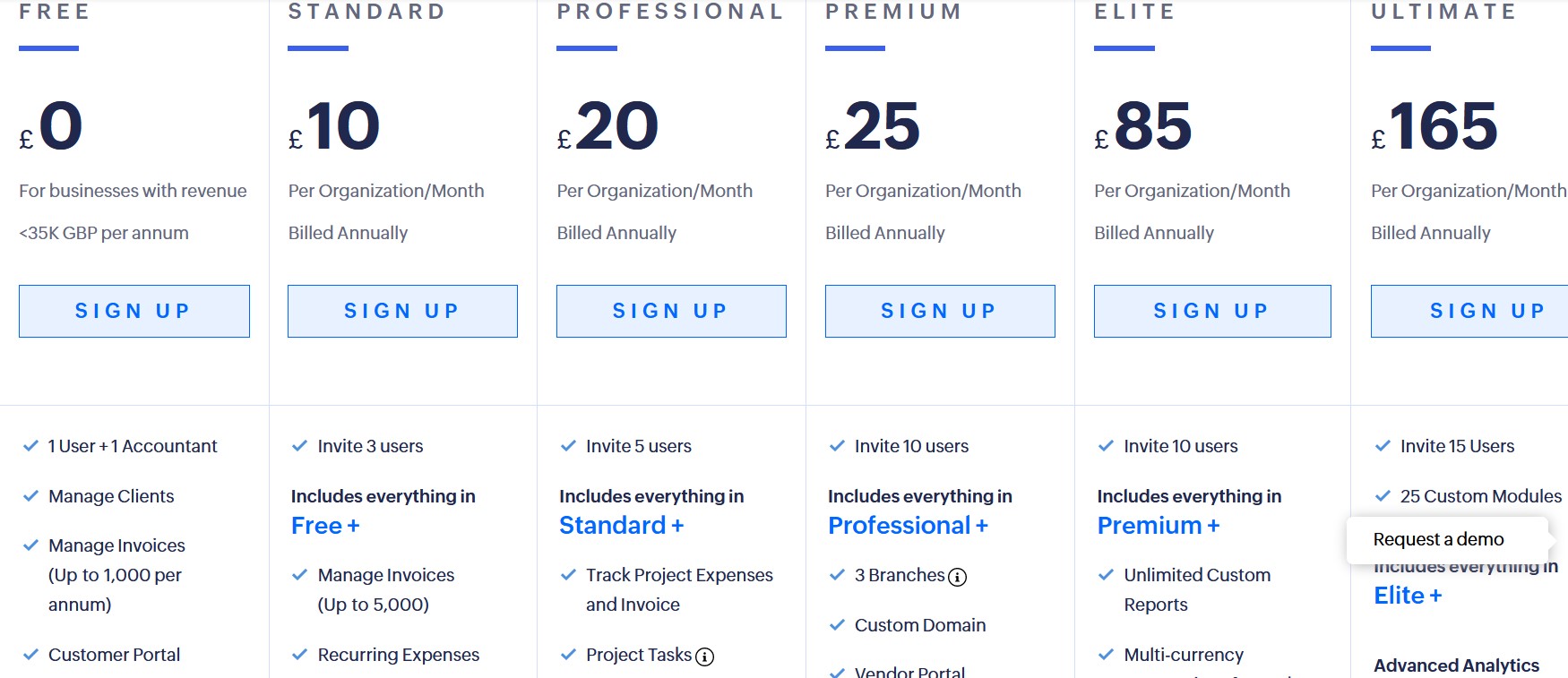Sign up for the Ultimate plan
Image resolution: width=1568 pixels, height=678 pixels.
coord(1487,311)
